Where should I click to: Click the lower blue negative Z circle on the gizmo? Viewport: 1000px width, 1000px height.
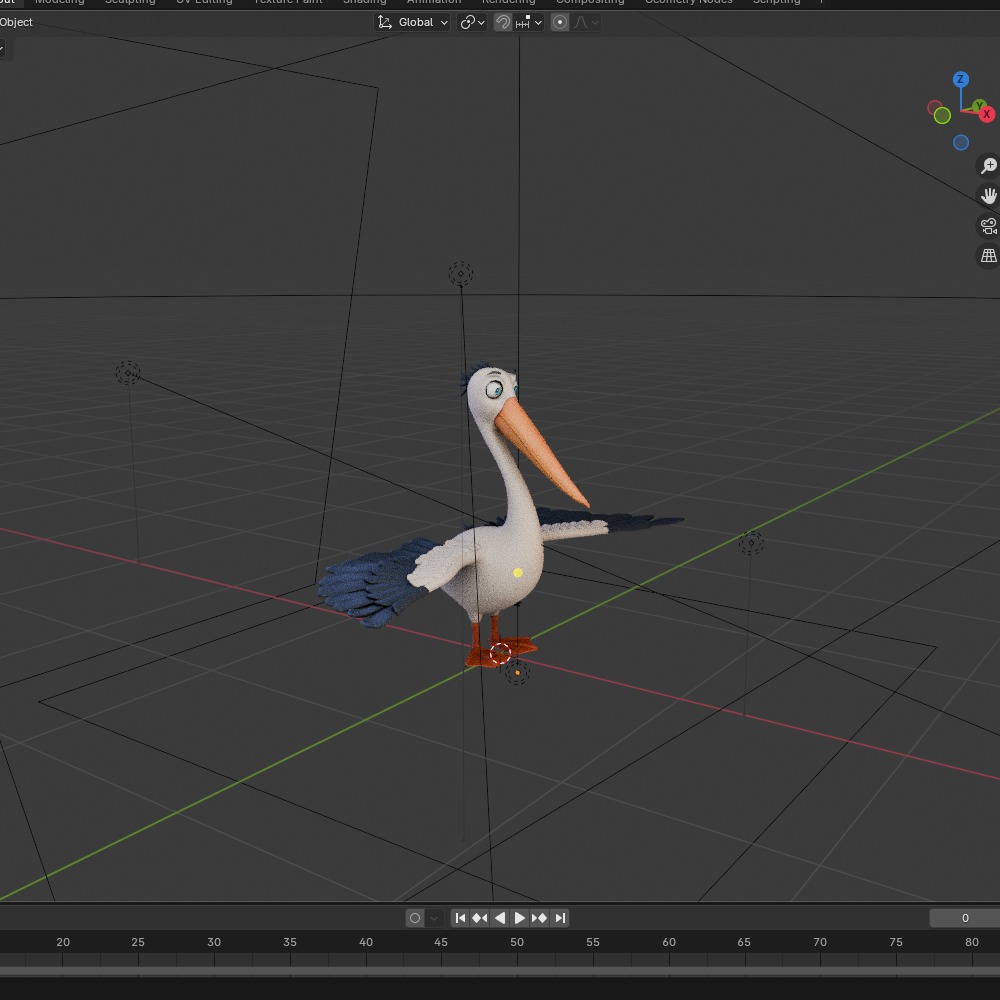[960, 142]
